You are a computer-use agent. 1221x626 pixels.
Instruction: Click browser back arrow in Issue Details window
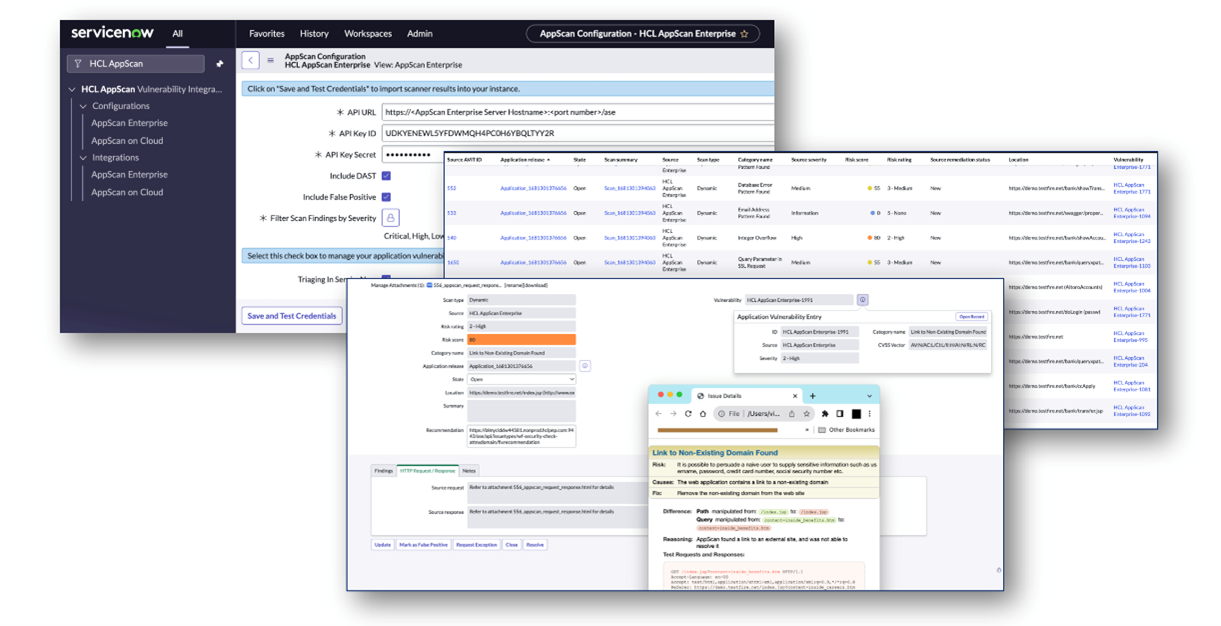pos(659,414)
